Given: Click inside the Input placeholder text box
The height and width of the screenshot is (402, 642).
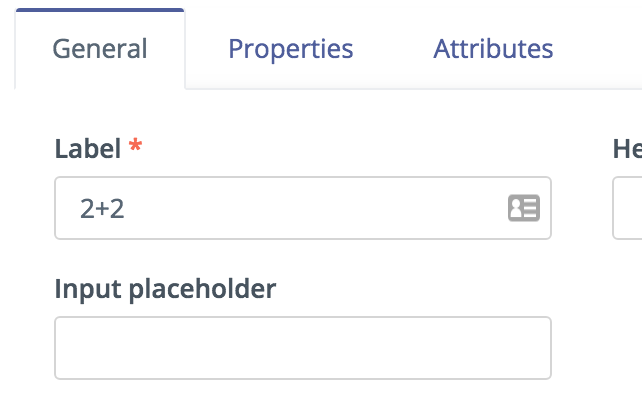Looking at the screenshot, I should pyautogui.click(x=303, y=348).
